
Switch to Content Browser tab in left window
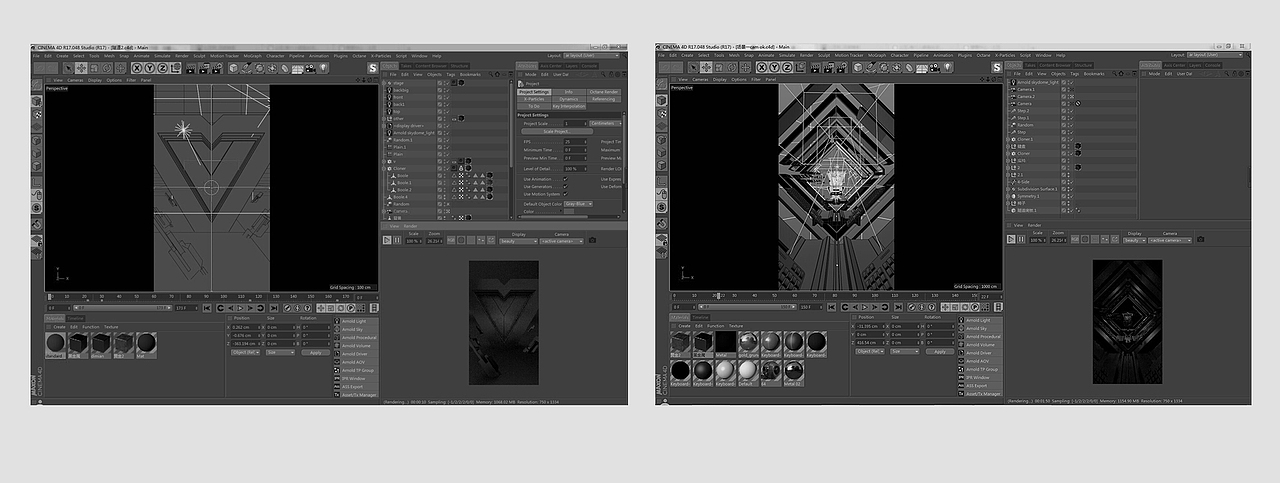point(431,66)
